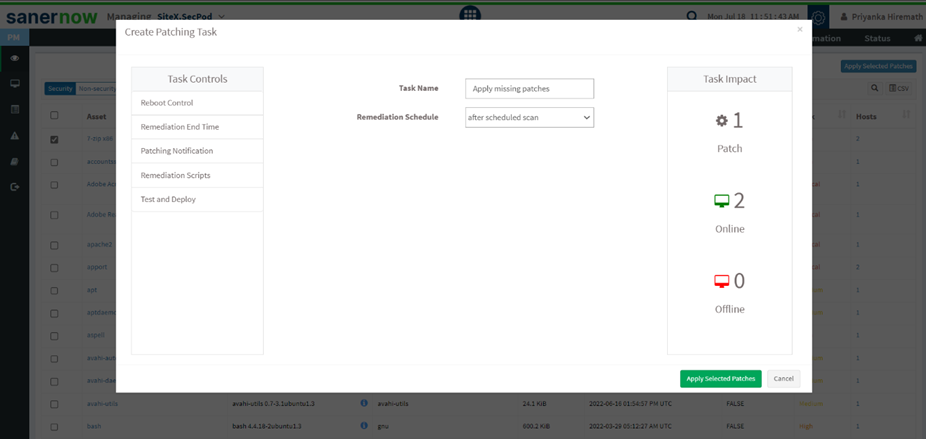The height and width of the screenshot is (439, 926).
Task: Click the PM module label
Action: click(x=14, y=38)
